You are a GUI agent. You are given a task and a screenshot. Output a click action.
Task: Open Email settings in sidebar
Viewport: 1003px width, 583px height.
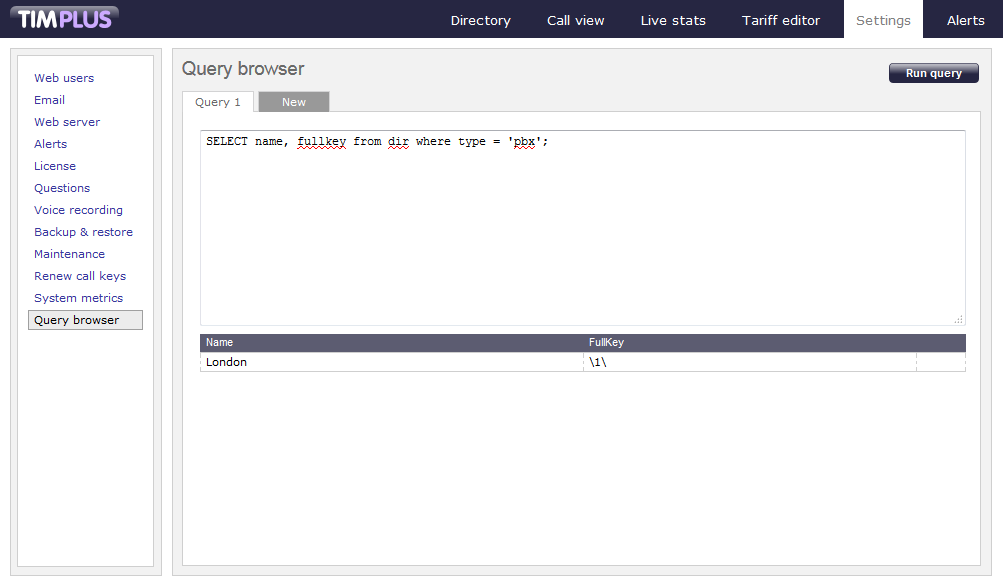coord(49,100)
